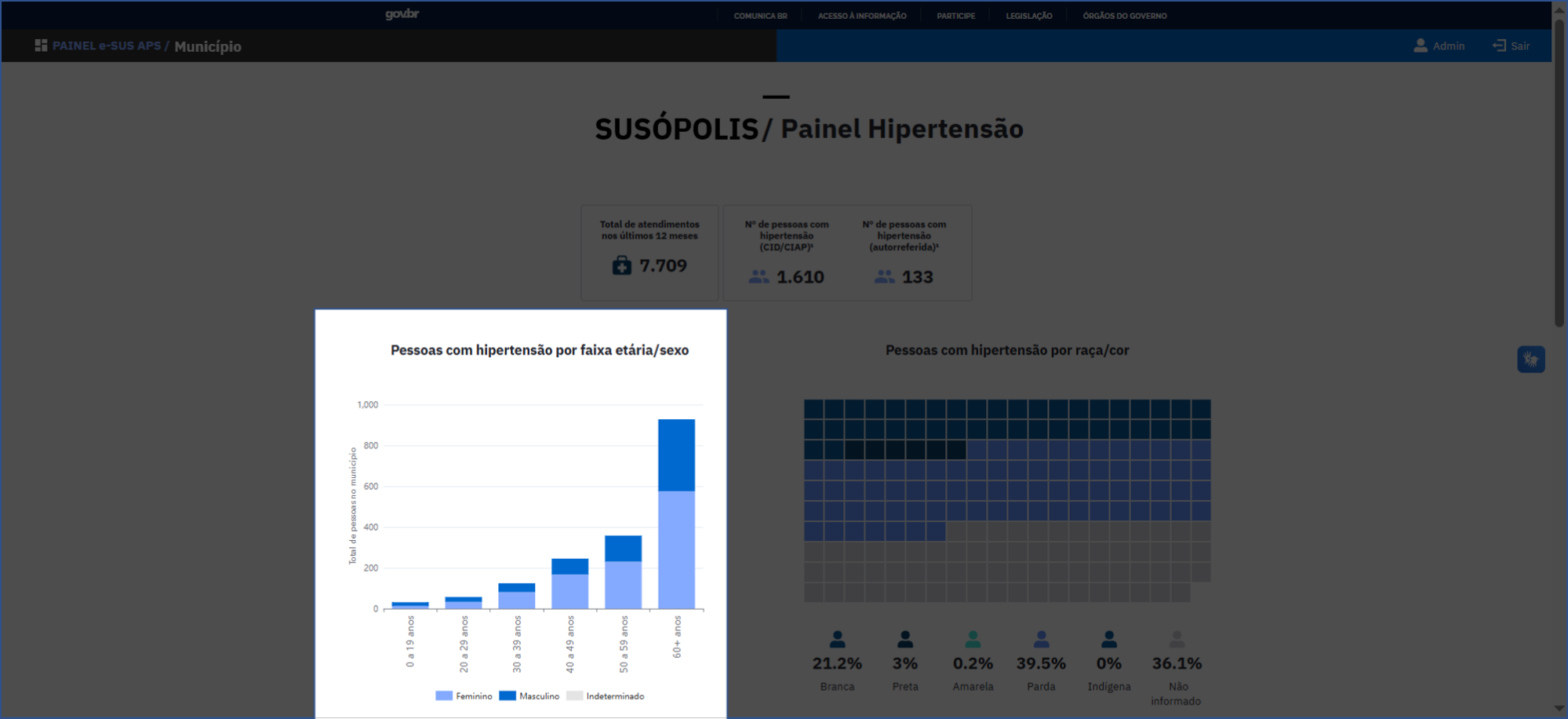Go to Órgãos do Governo link

coord(1124,16)
